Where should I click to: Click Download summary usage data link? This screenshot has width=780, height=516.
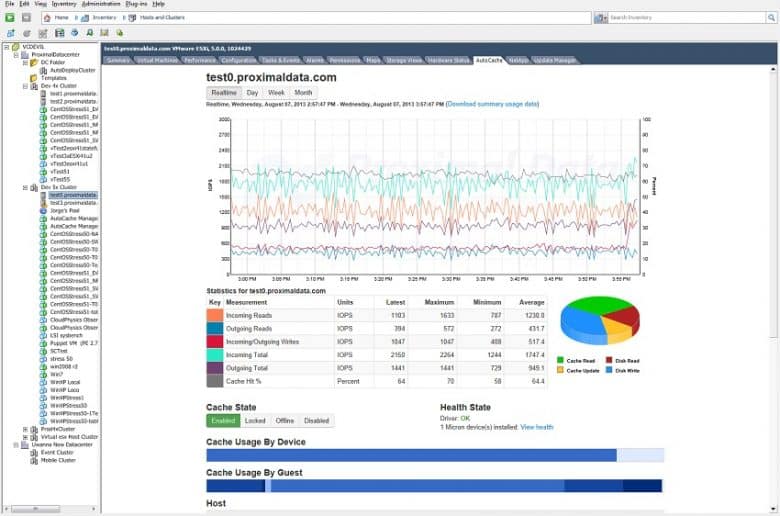[492, 104]
